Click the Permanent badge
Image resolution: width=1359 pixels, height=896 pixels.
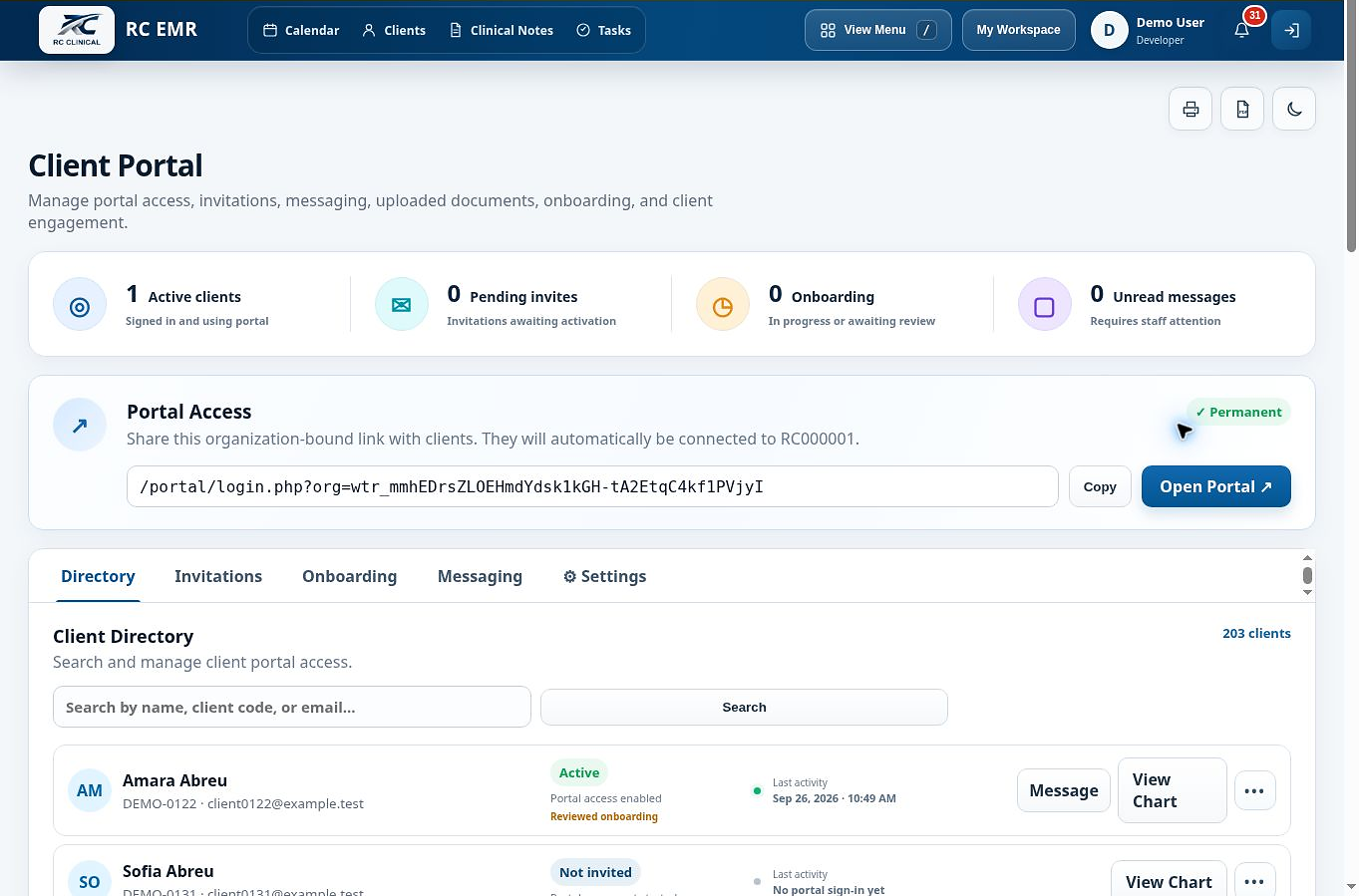coord(1238,412)
